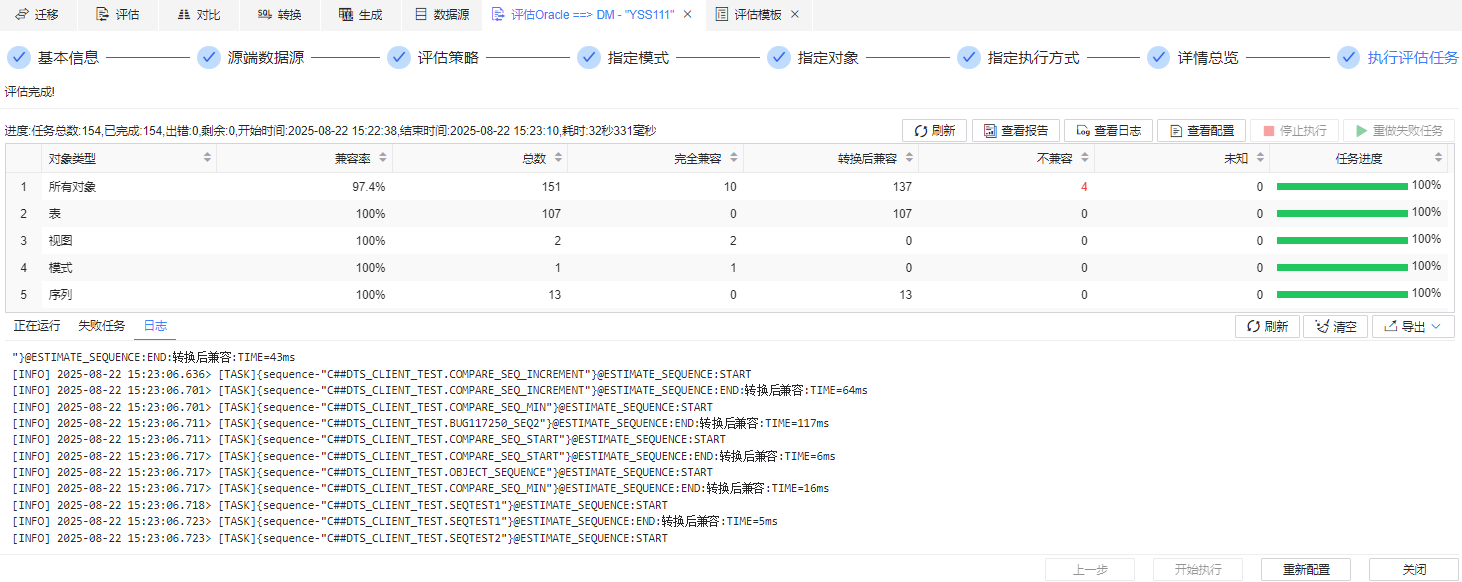Open the 转换 tab
The width and height of the screenshot is (1462, 582).
pyautogui.click(x=279, y=15)
